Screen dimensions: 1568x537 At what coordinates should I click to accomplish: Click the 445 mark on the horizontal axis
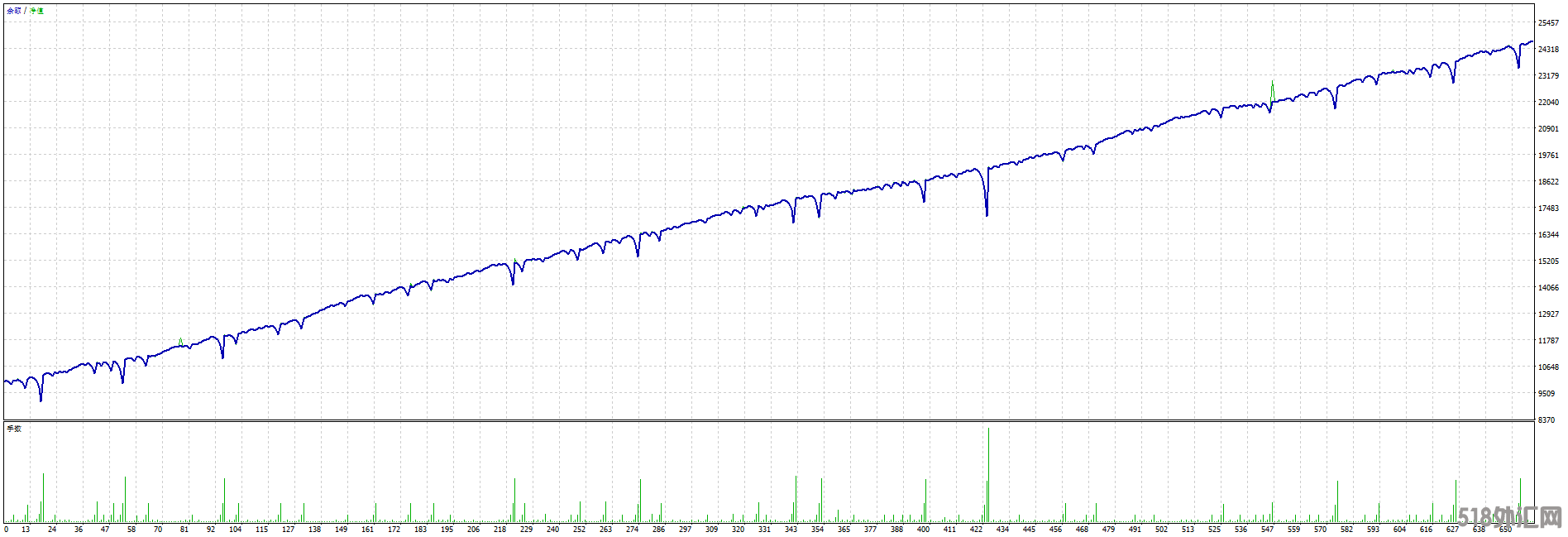tap(1029, 530)
